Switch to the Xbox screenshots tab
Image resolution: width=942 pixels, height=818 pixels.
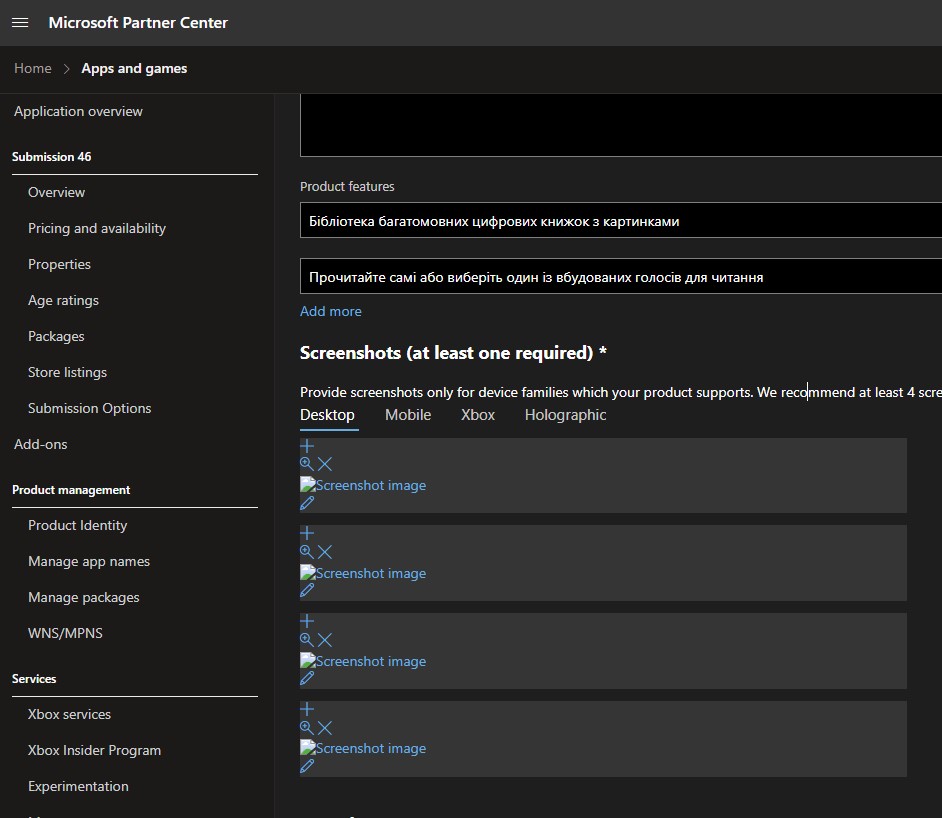click(478, 415)
